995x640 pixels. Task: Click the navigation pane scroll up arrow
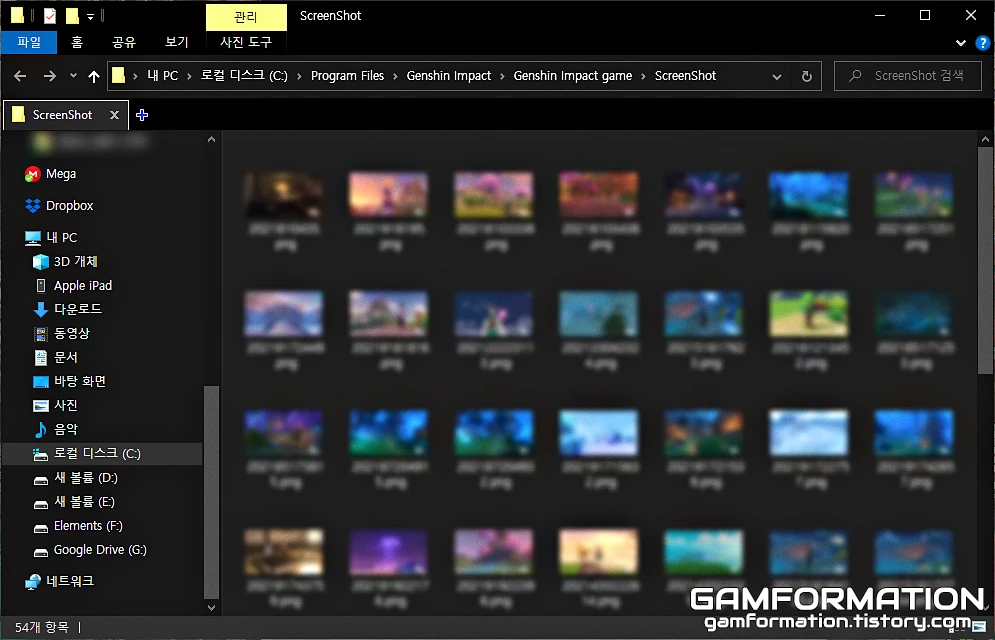click(211, 139)
